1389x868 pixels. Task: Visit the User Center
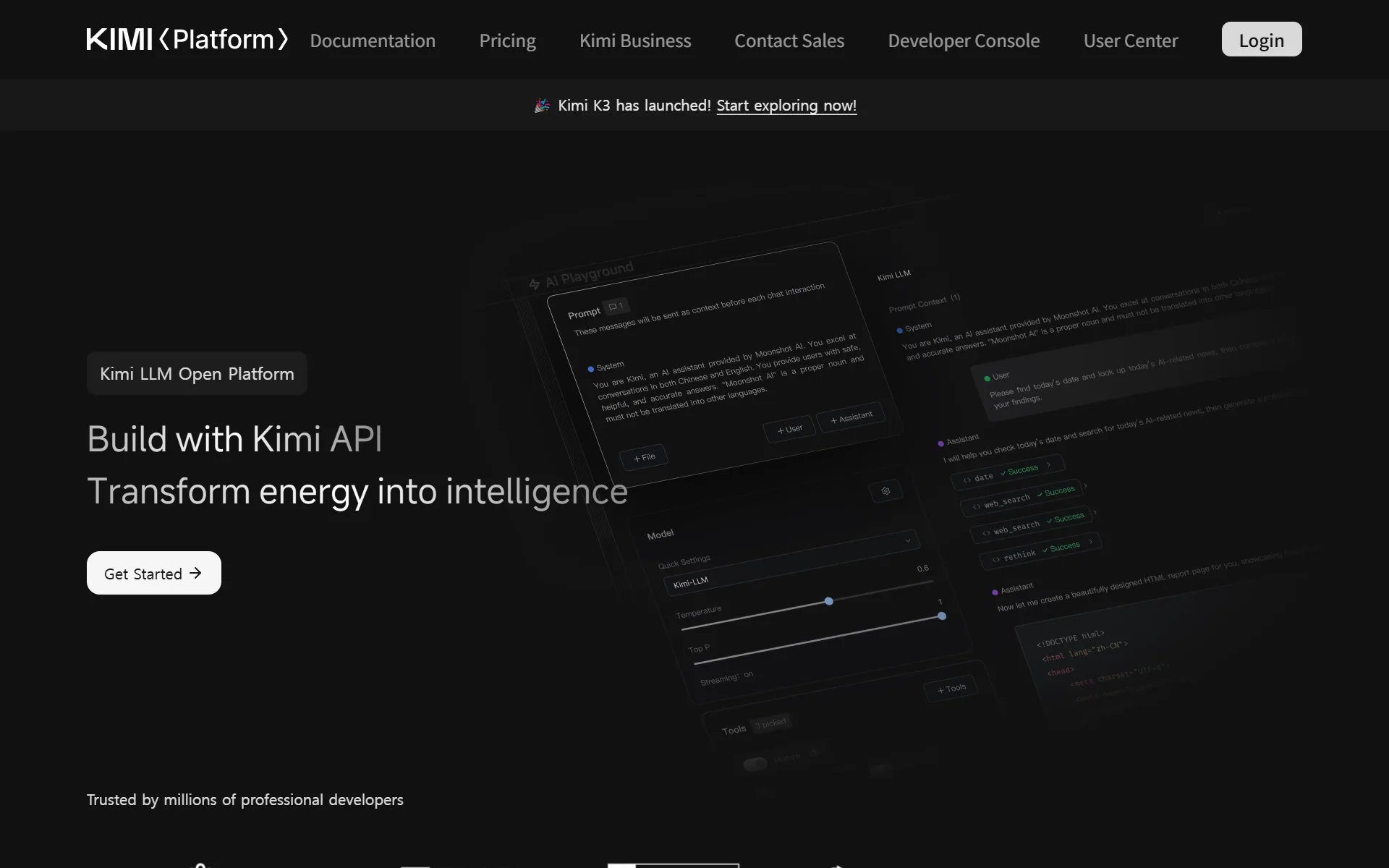pos(1131,41)
